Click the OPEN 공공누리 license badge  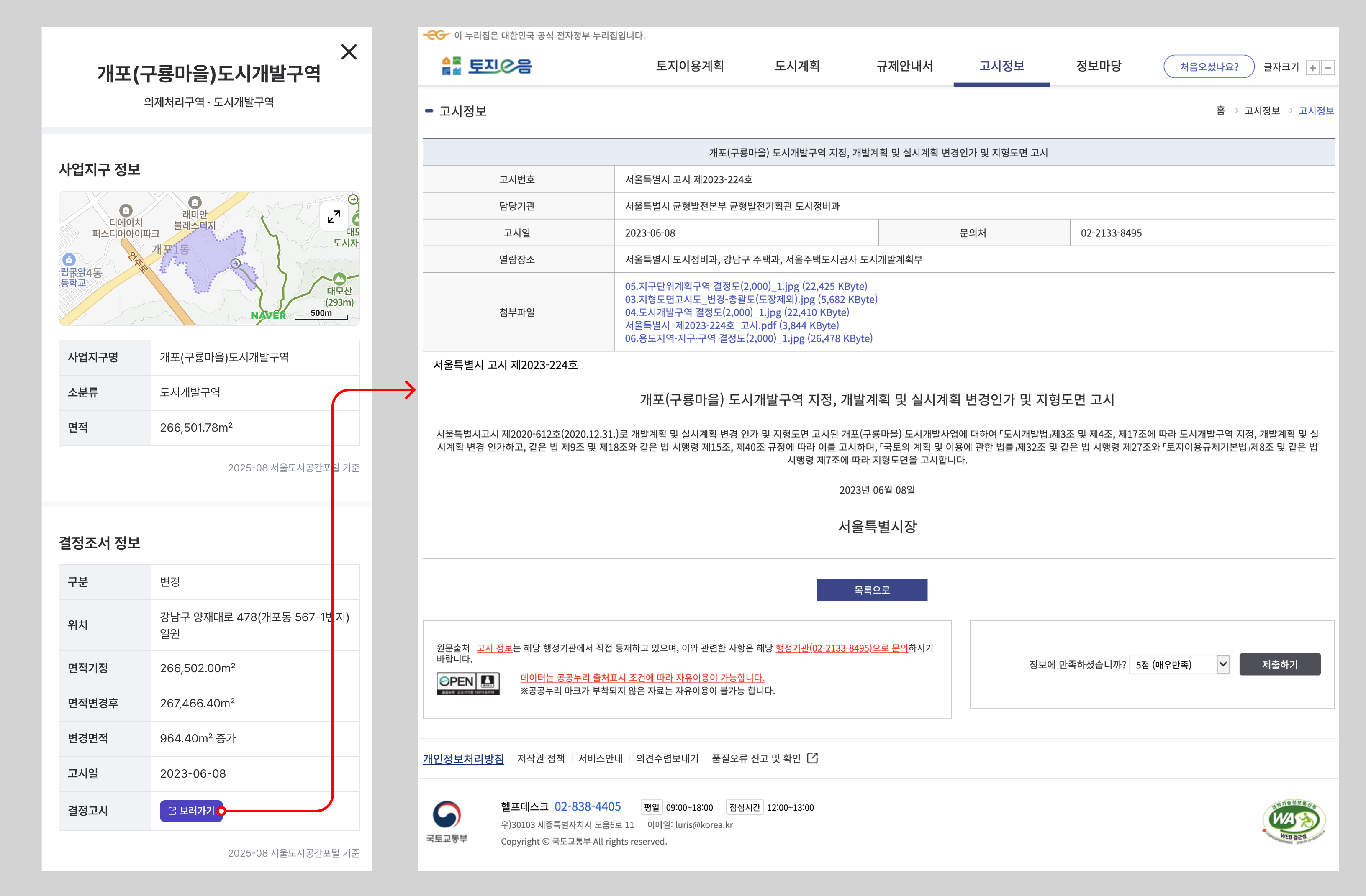pyautogui.click(x=468, y=683)
